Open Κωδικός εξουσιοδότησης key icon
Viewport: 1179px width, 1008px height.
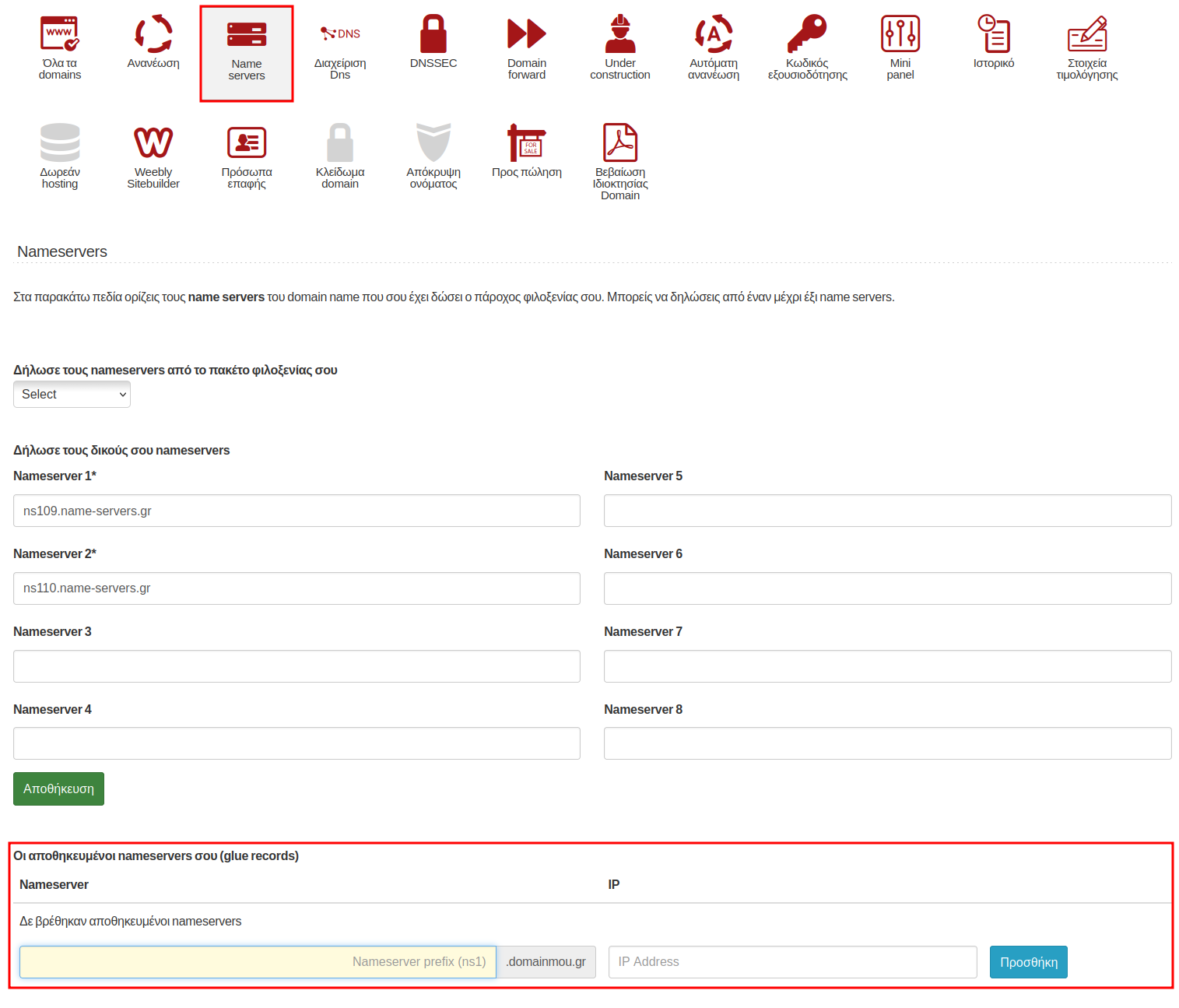(807, 33)
